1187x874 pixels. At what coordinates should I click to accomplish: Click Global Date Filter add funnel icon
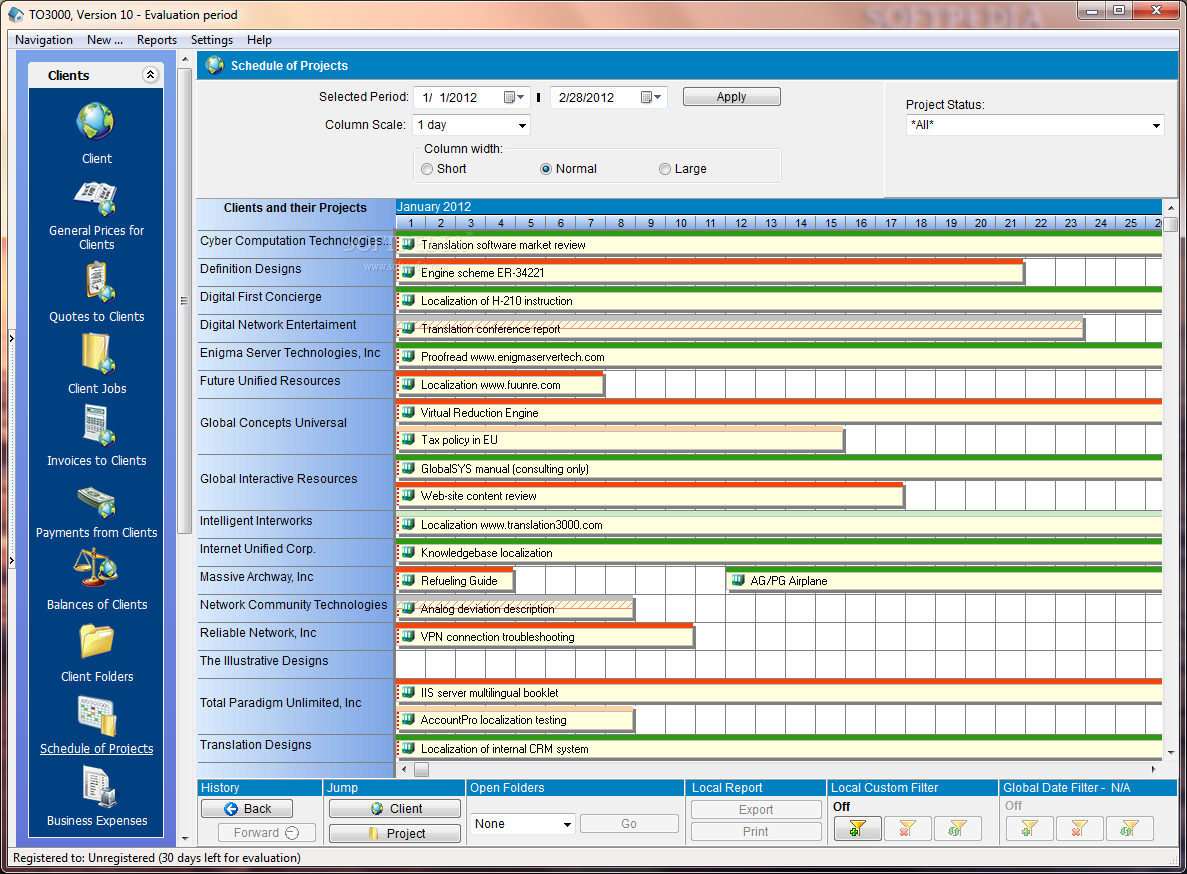point(1030,829)
